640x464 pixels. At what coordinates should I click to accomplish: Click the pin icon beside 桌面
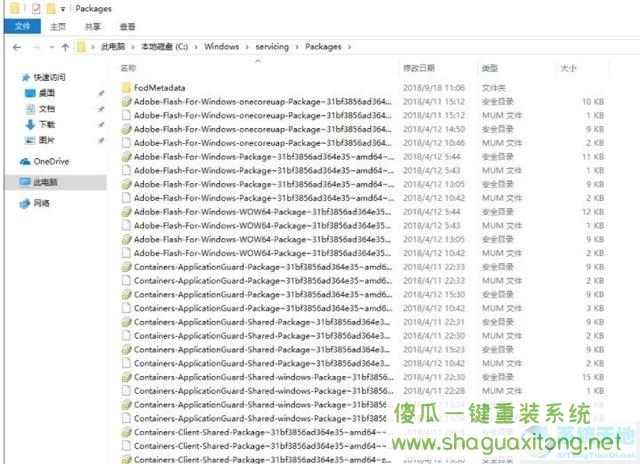pyautogui.click(x=101, y=93)
